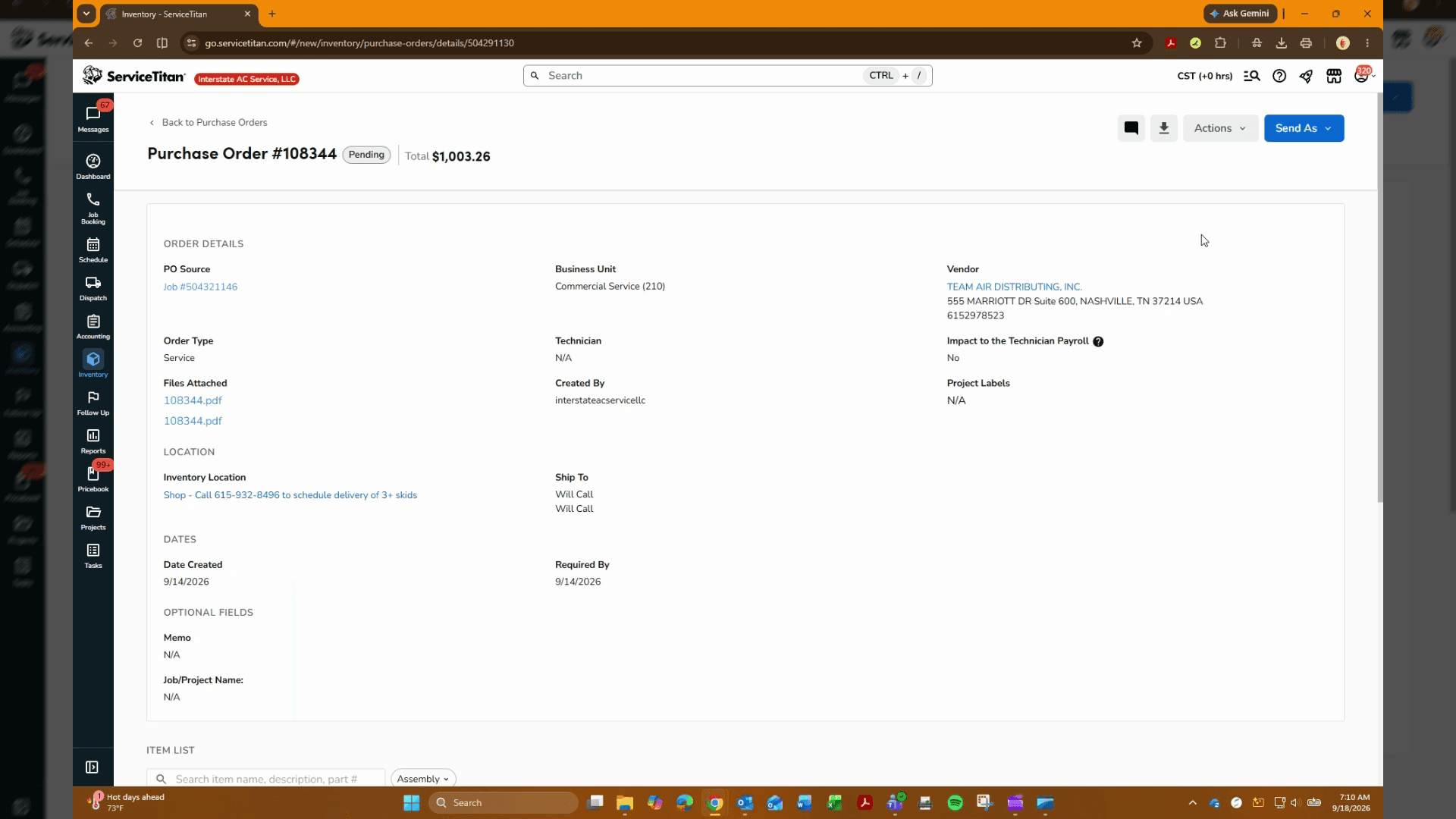Image resolution: width=1456 pixels, height=819 pixels.
Task: Focus the ServiceTitan global search field
Action: 727,76
